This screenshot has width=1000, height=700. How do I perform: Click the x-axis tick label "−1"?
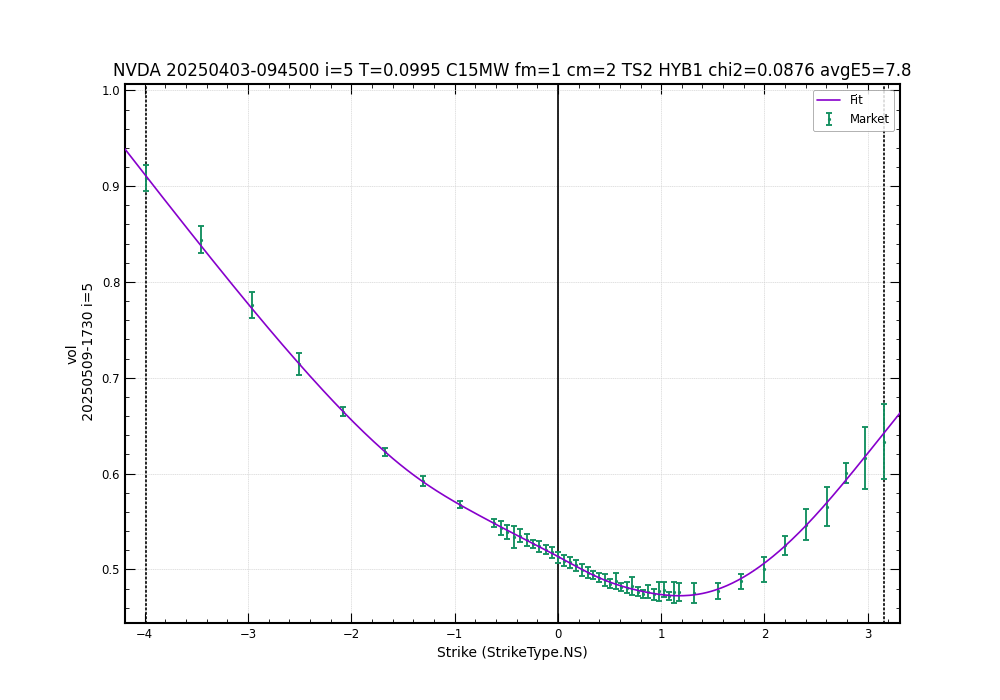click(455, 634)
